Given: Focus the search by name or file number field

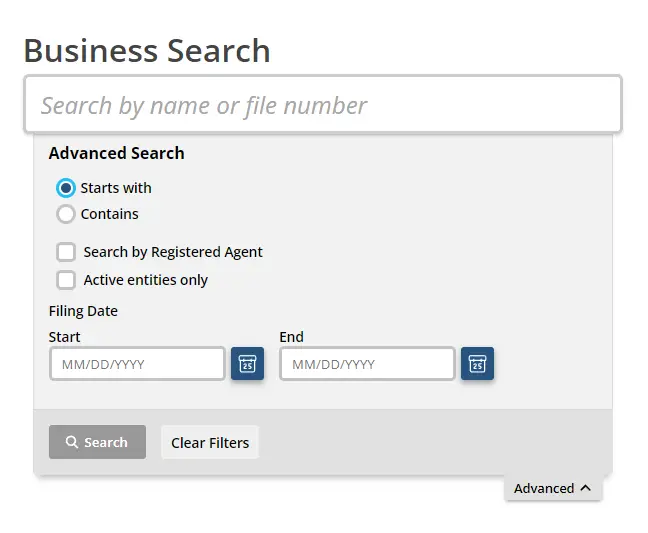Looking at the screenshot, I should (x=323, y=104).
